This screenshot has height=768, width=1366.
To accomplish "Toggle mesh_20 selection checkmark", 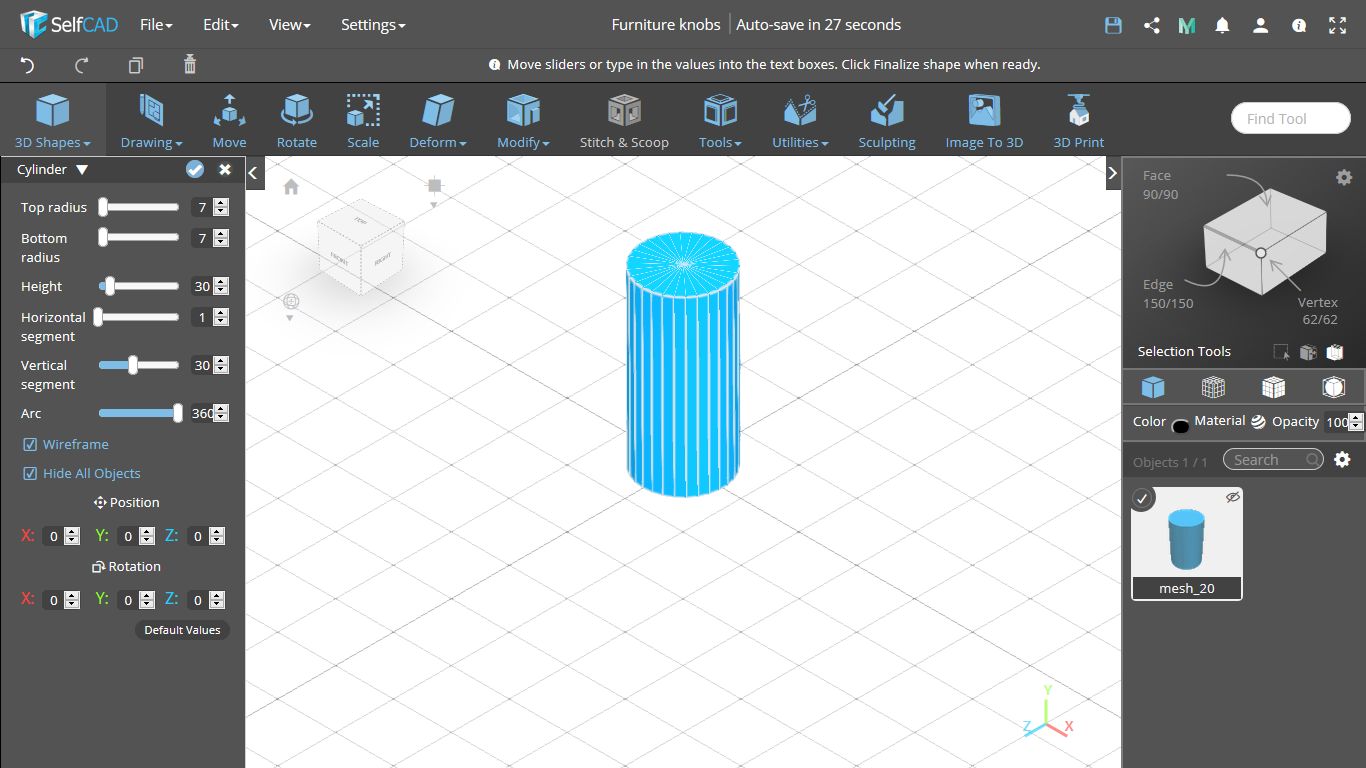I will coord(1142,497).
